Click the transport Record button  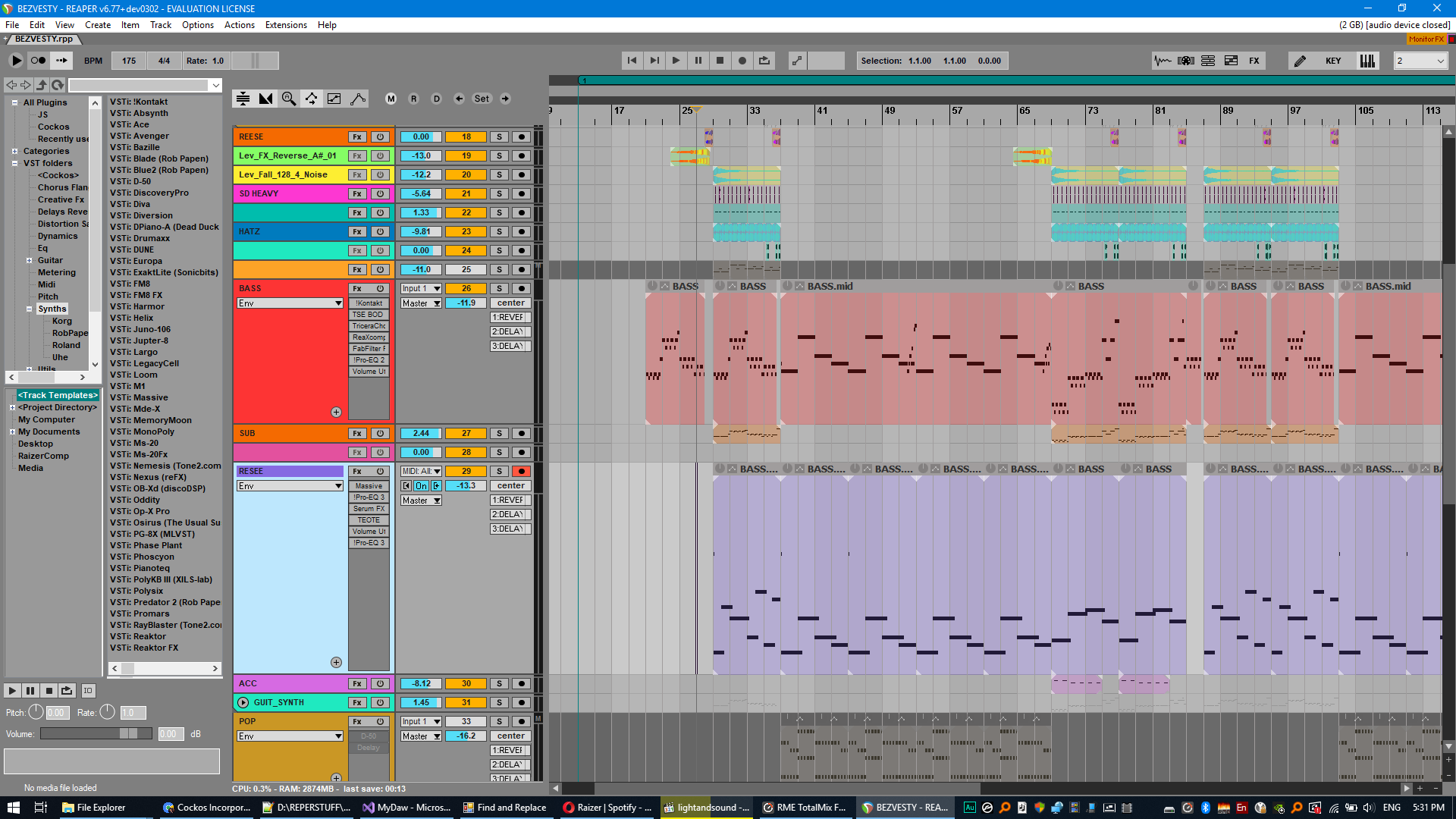pos(742,61)
